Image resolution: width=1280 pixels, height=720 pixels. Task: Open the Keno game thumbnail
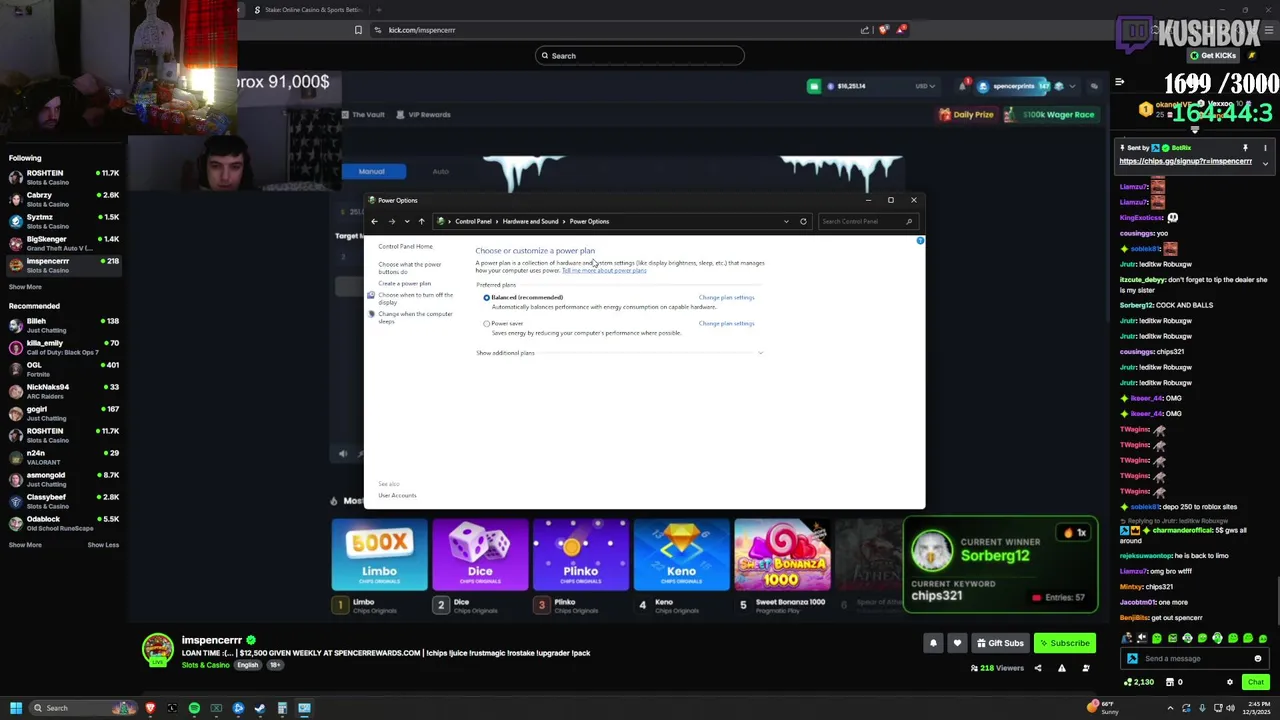pos(681,555)
